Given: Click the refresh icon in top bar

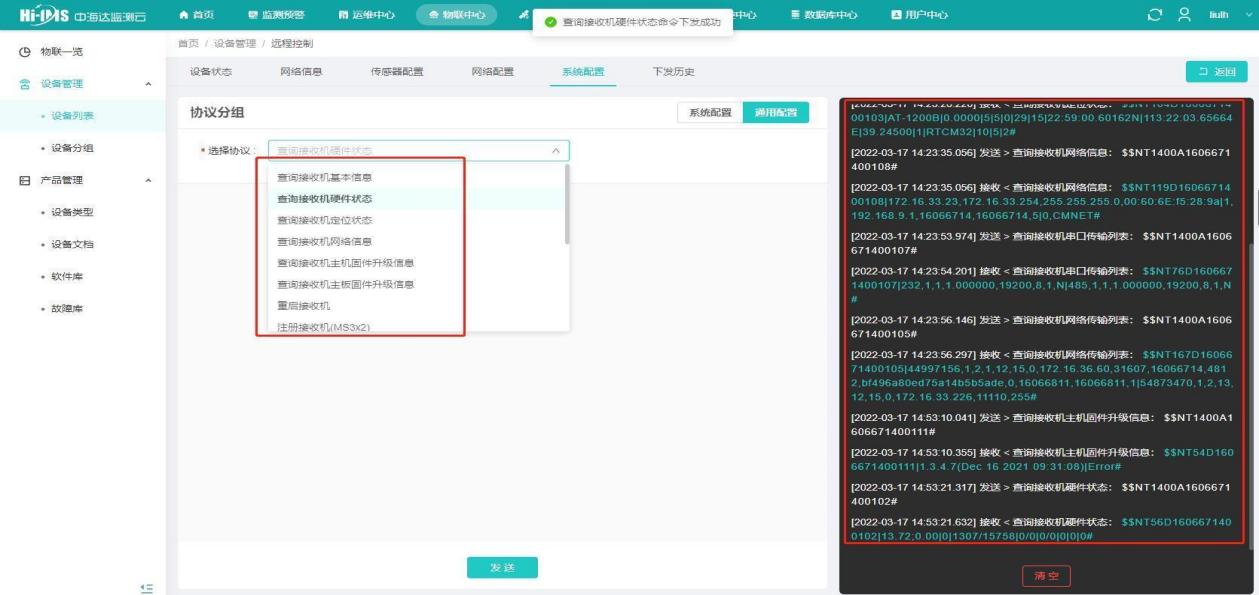Looking at the screenshot, I should (1157, 15).
